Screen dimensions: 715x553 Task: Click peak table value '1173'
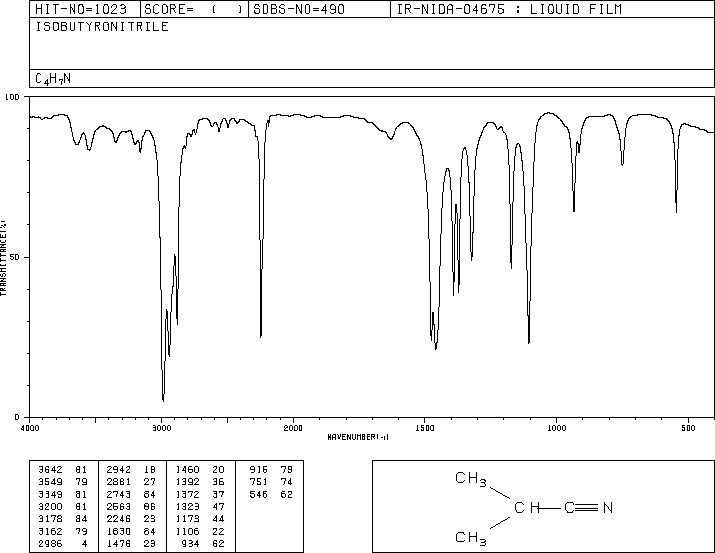[187, 519]
